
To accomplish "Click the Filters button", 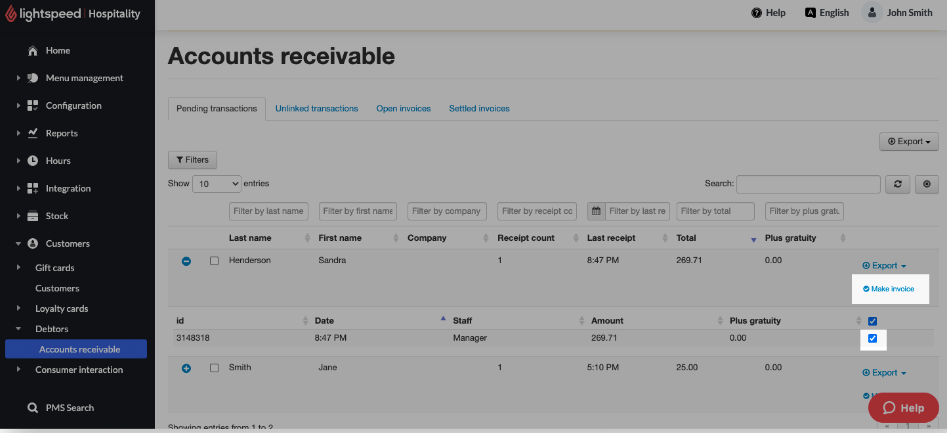I will [192, 160].
